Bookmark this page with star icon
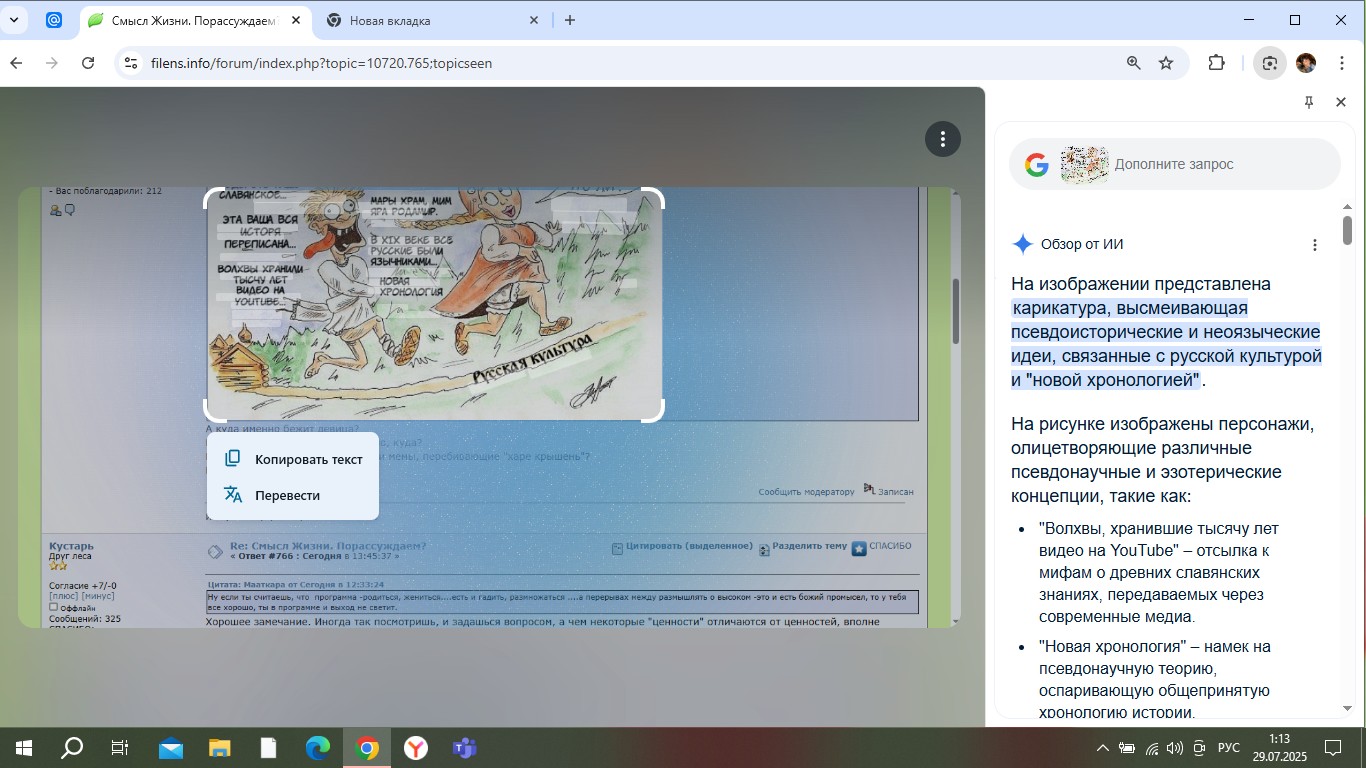Viewport: 1366px width, 768px height. click(x=1166, y=63)
